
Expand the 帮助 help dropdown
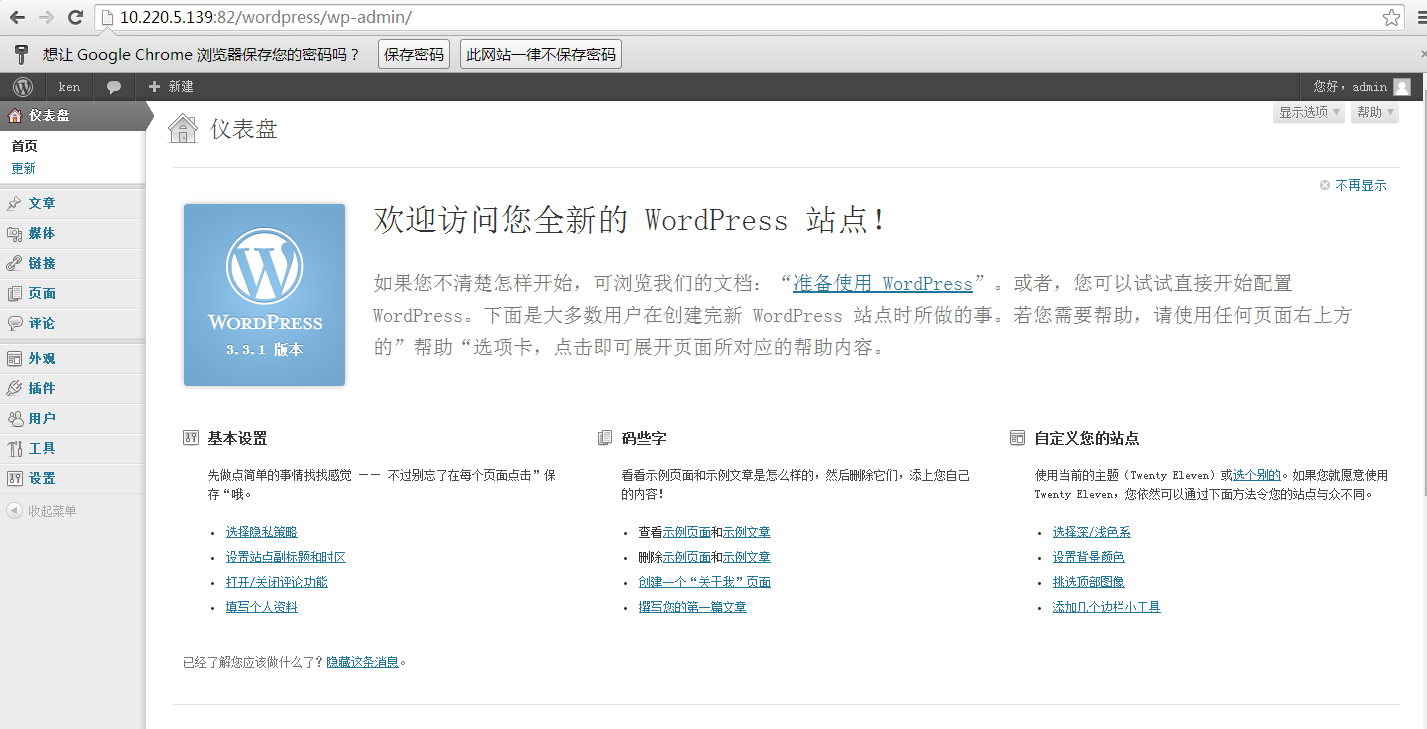point(1375,112)
